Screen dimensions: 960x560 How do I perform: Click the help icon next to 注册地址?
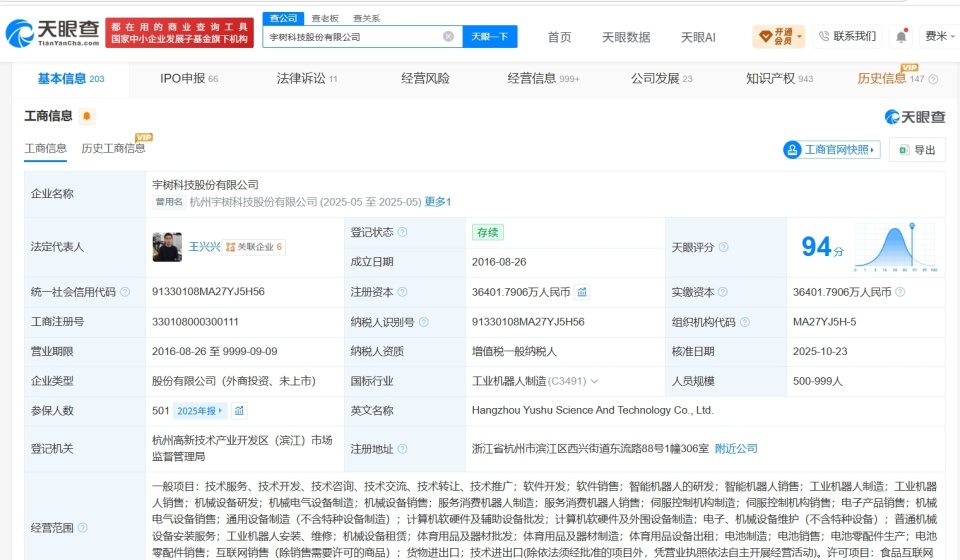(x=402, y=449)
